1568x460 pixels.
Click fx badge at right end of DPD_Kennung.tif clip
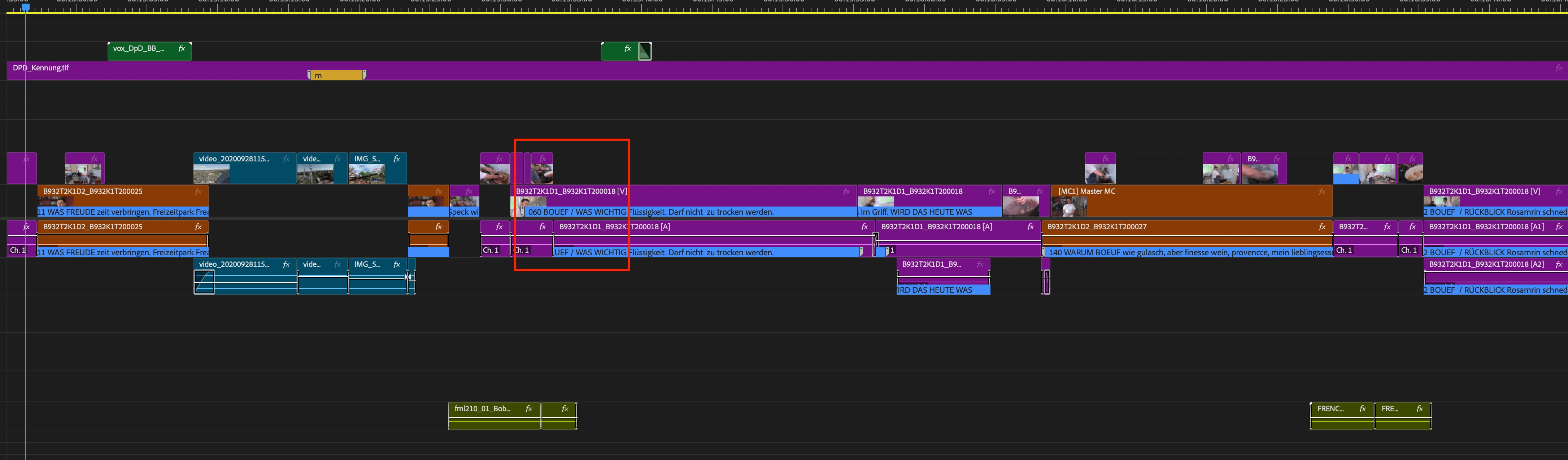click(1559, 68)
